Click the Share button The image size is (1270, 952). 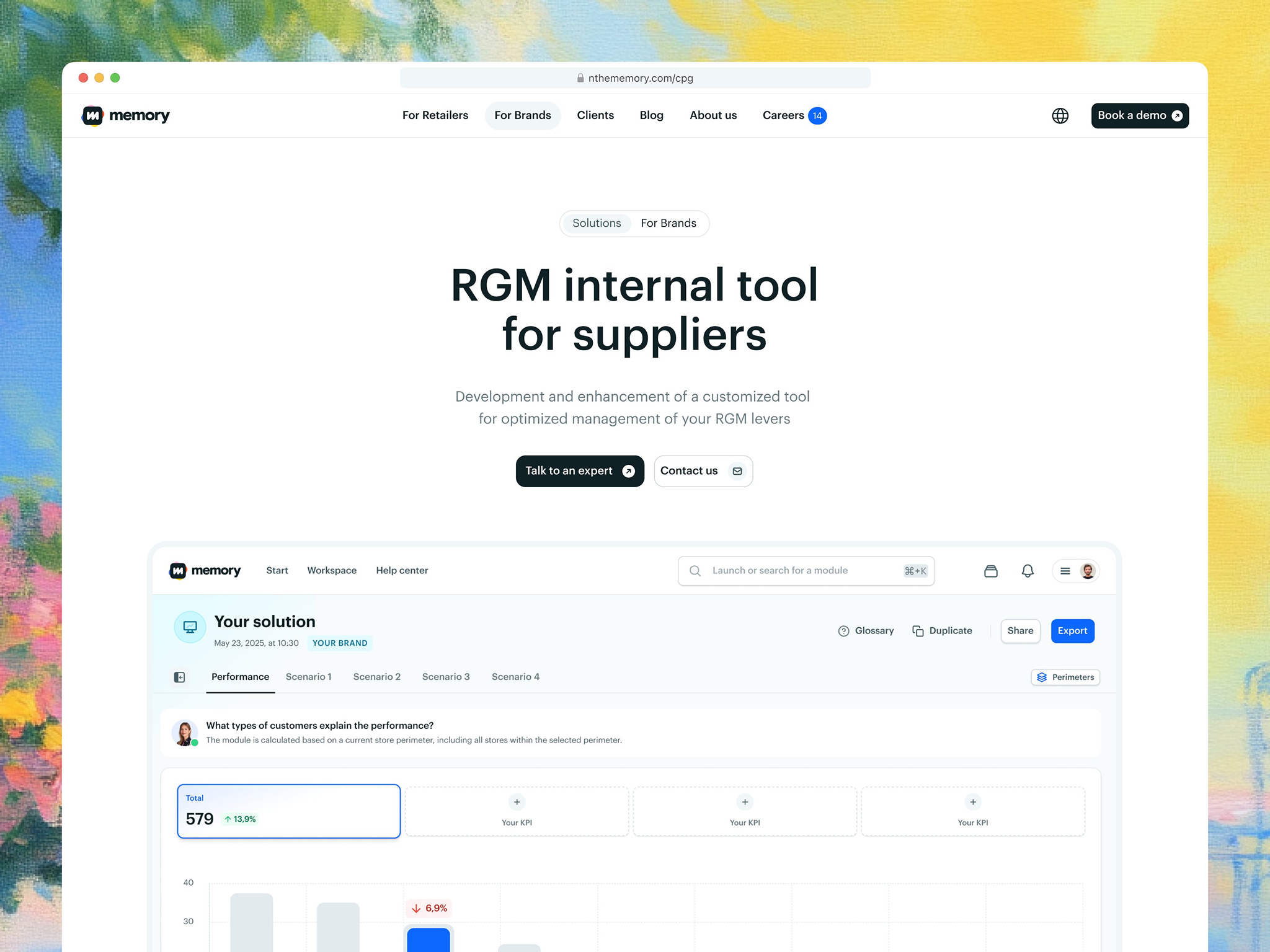(1020, 631)
